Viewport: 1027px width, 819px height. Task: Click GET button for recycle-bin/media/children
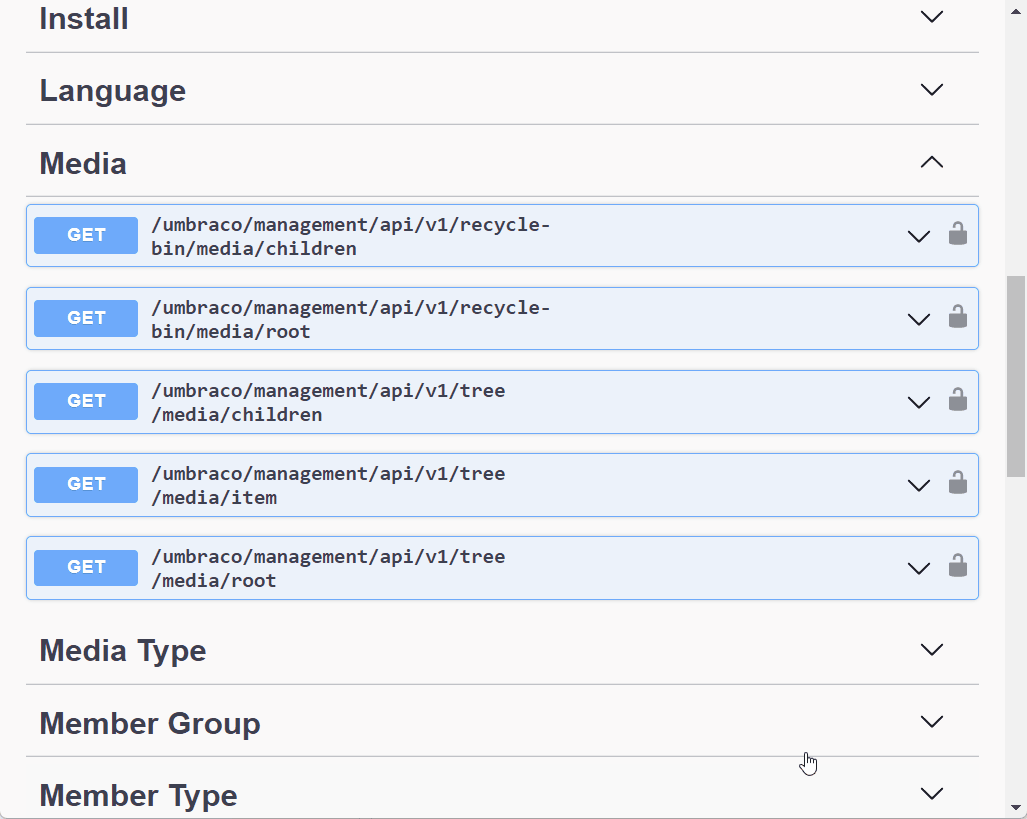click(x=86, y=236)
